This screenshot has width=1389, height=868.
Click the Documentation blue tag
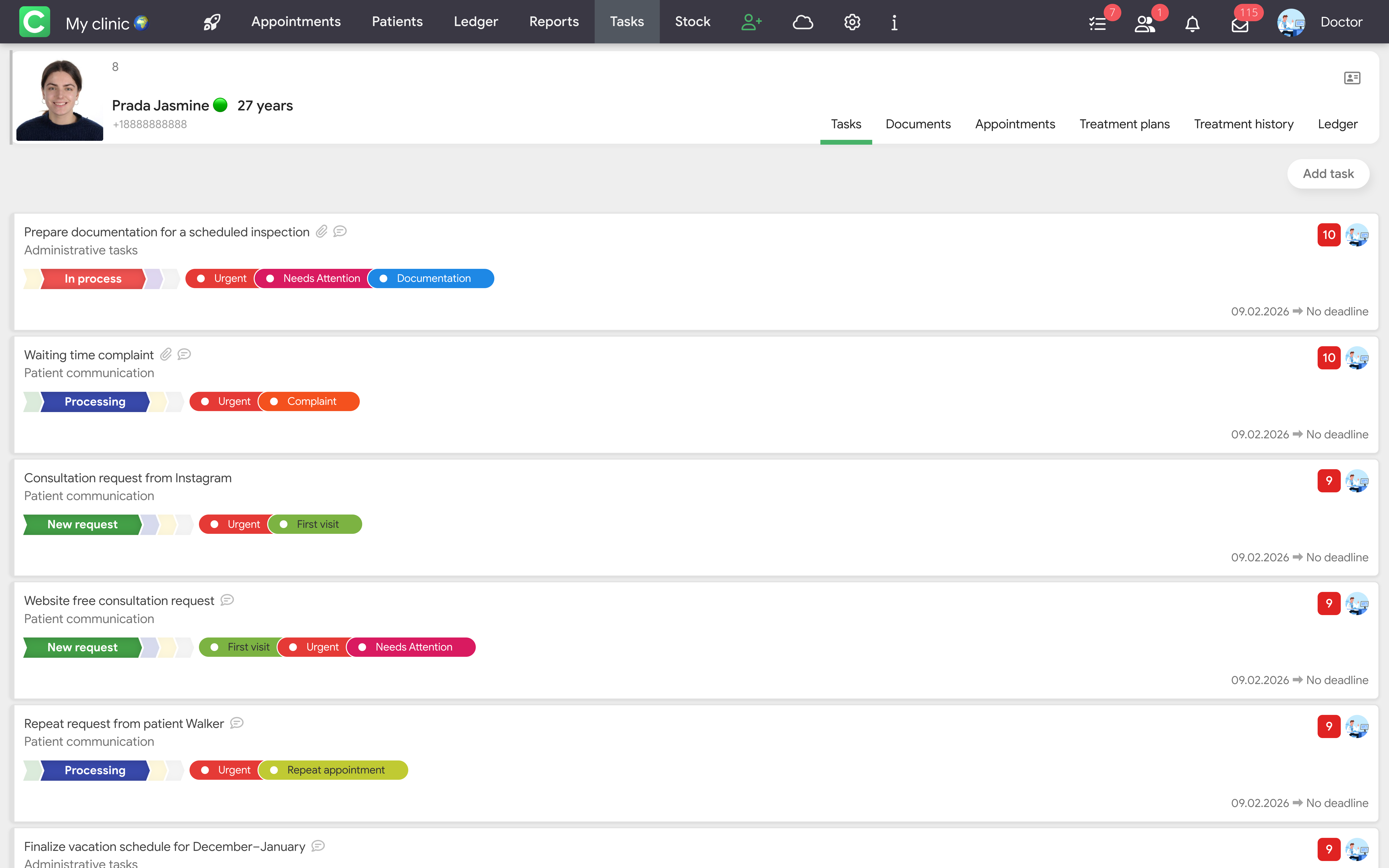click(433, 278)
